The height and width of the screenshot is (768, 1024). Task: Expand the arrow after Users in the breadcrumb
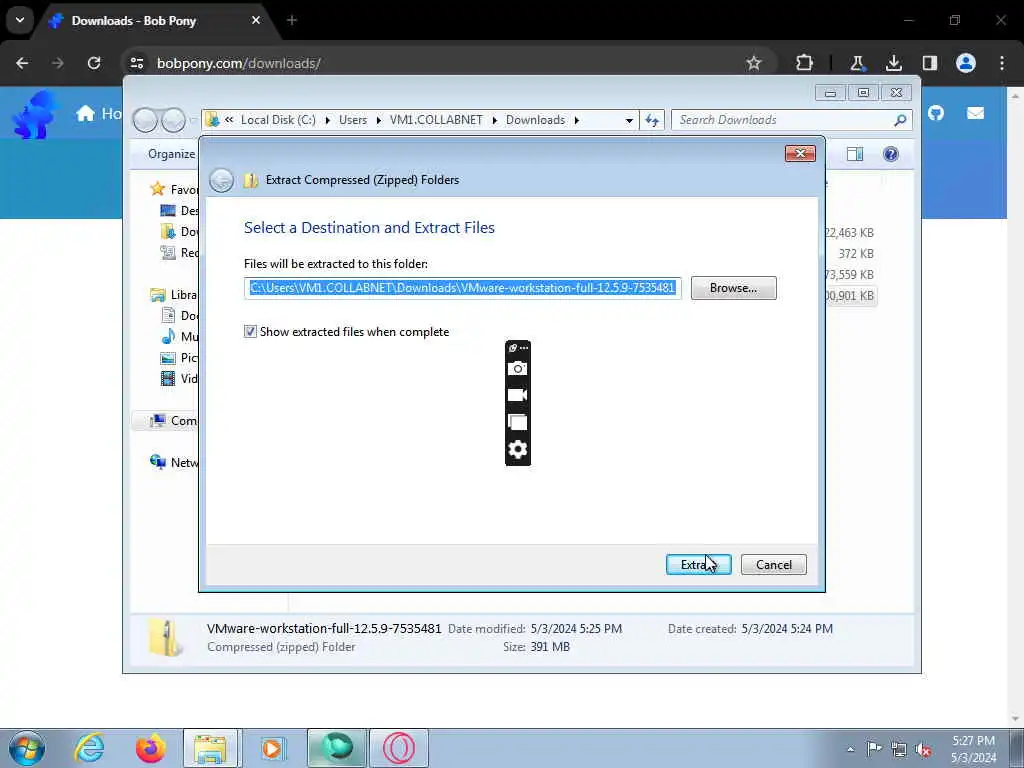(379, 120)
